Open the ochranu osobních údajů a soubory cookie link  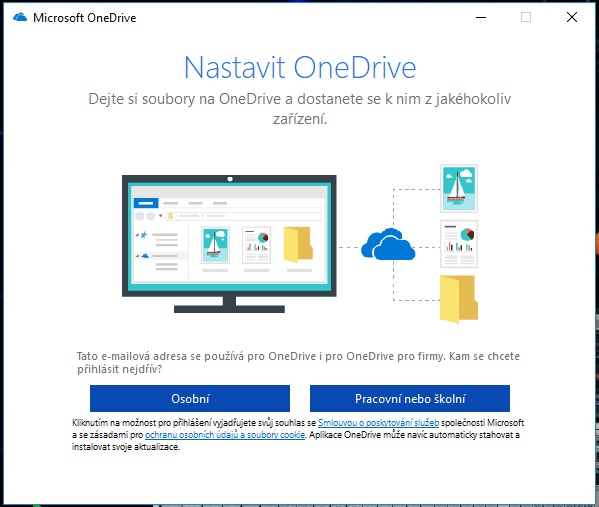click(225, 435)
